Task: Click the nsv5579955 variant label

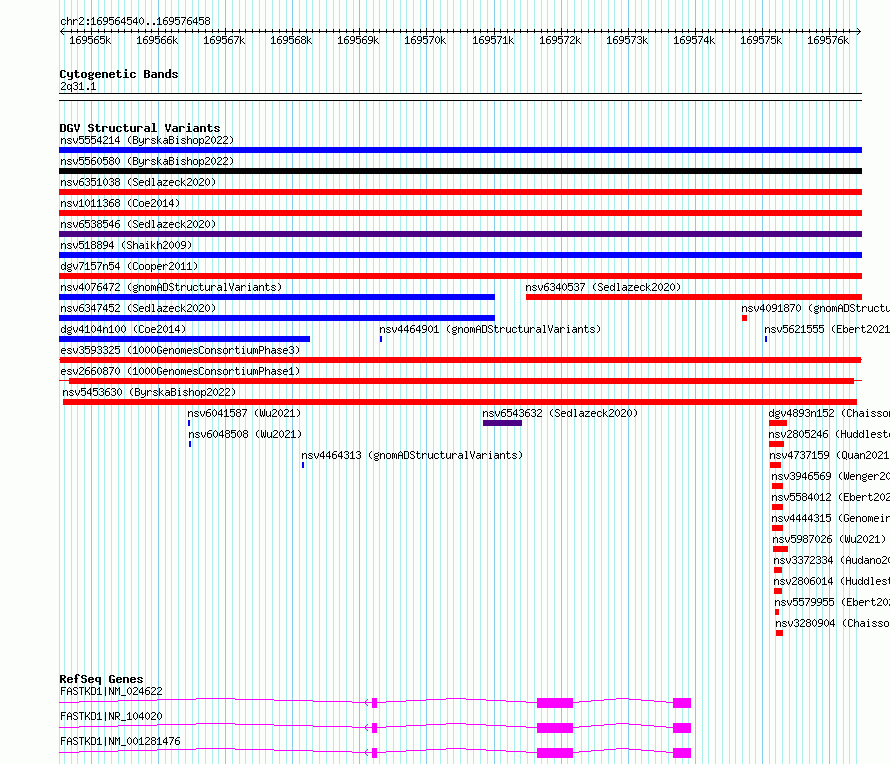Action: click(x=832, y=602)
